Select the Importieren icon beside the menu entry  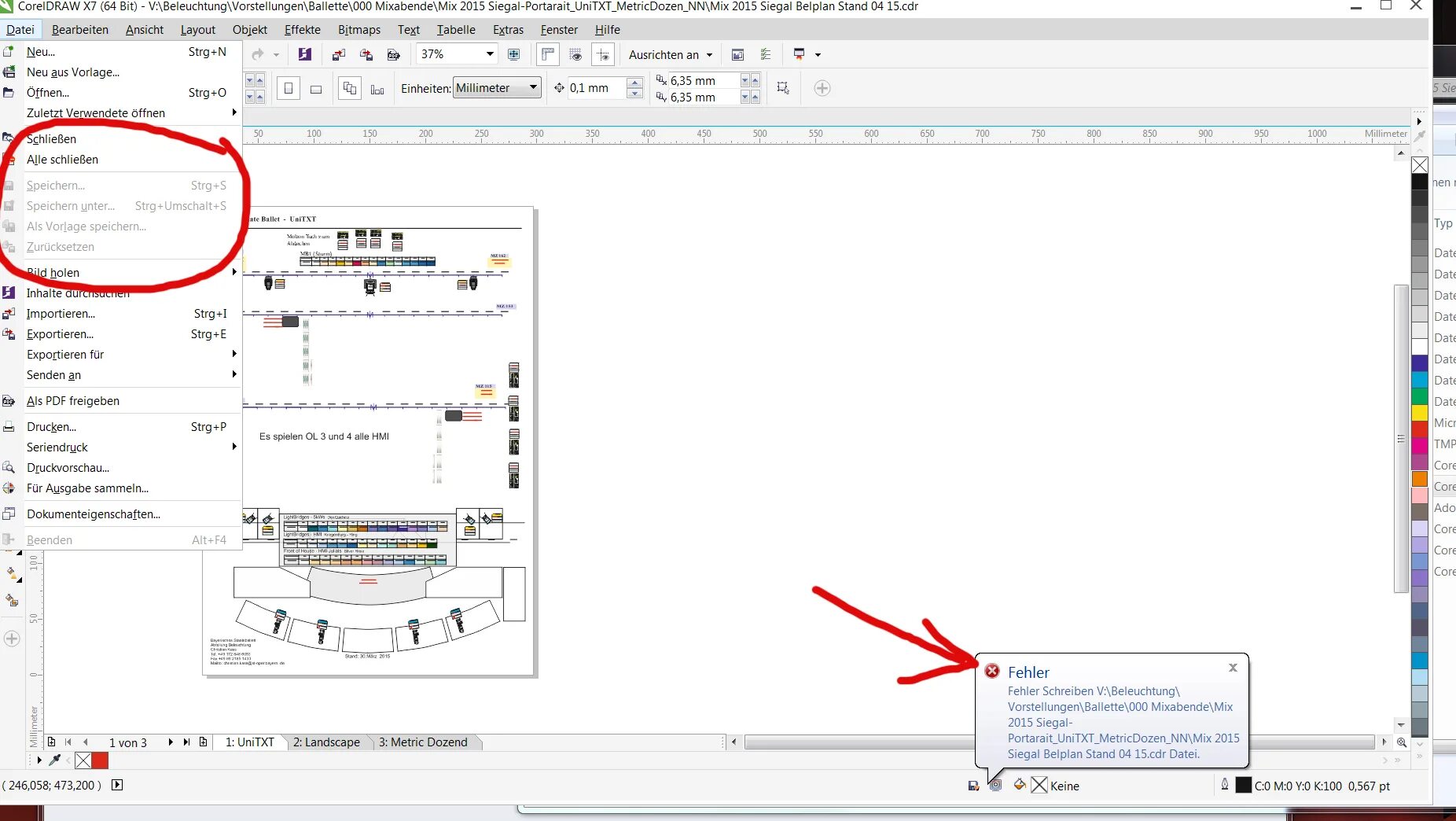pyautogui.click(x=10, y=314)
